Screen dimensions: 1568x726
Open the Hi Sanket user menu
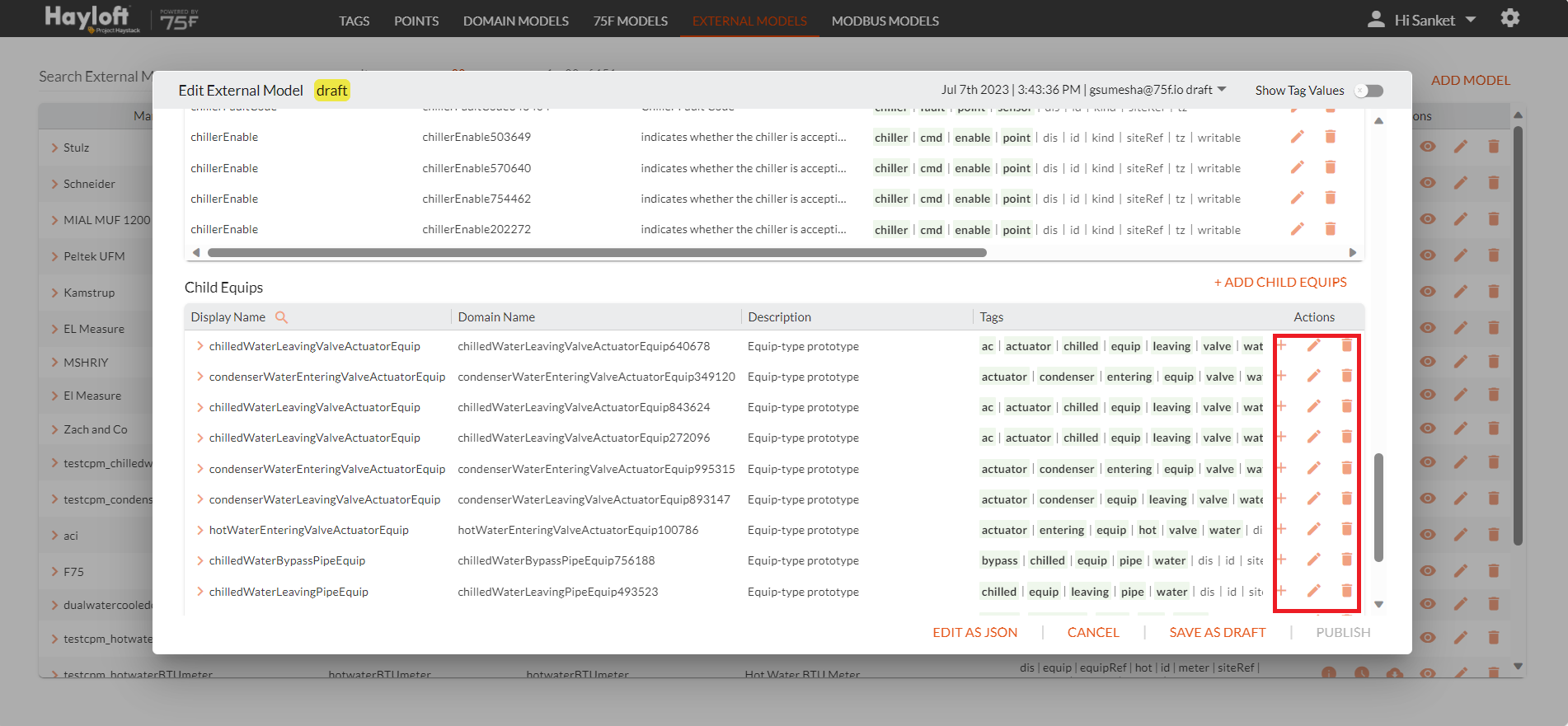coord(1422,20)
